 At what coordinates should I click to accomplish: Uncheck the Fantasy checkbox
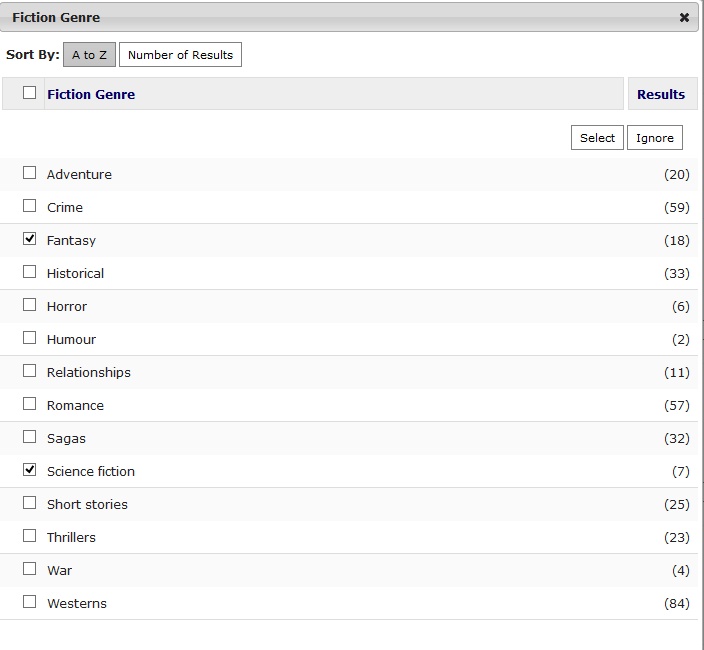29,239
